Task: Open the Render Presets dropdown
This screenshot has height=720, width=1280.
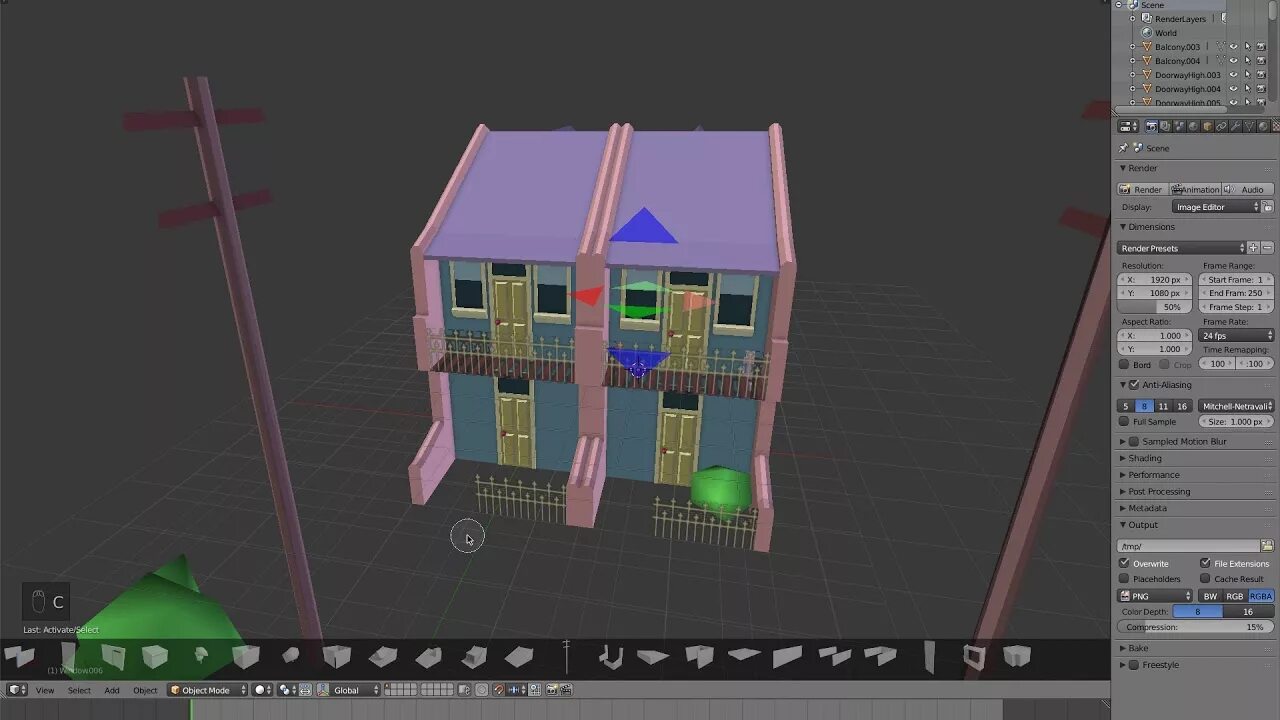Action: pyautogui.click(x=1182, y=248)
